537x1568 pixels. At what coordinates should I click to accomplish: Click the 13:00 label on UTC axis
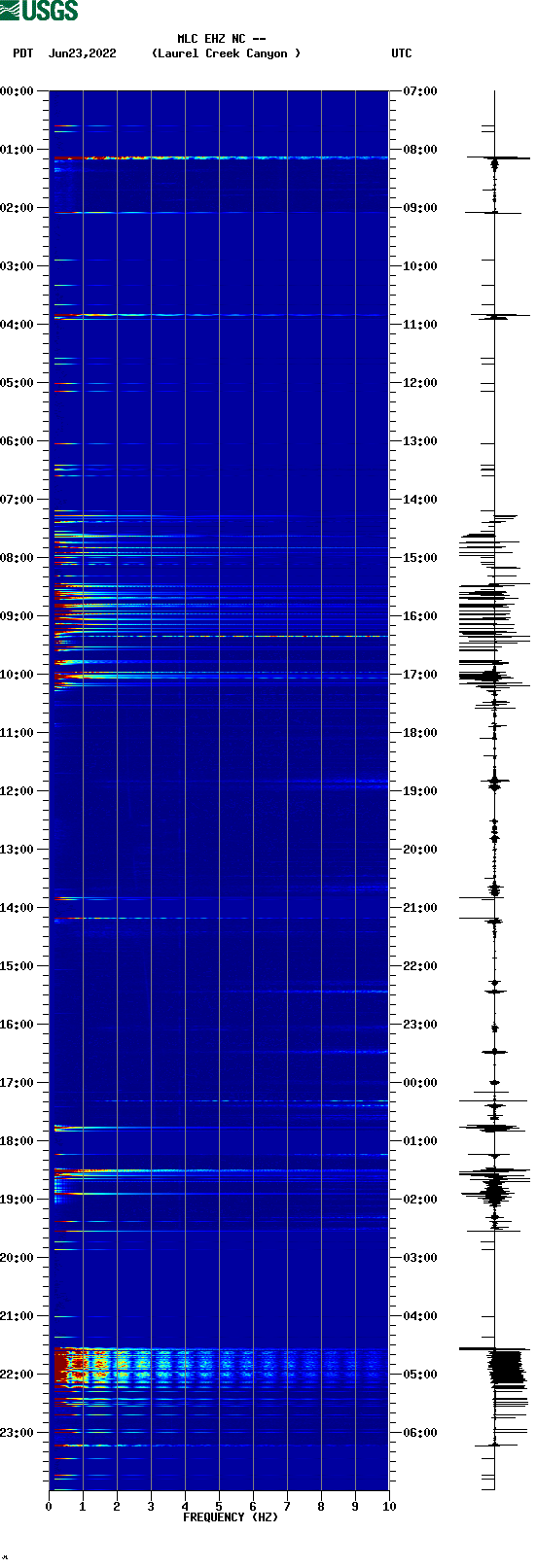pyautogui.click(x=420, y=441)
